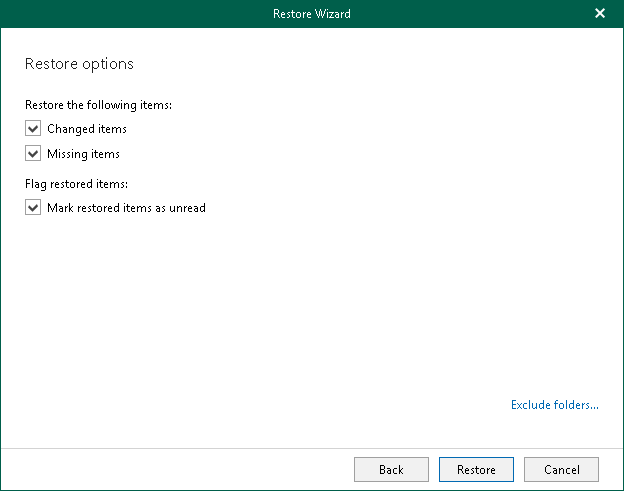Close the Restore Wizard window
The width and height of the screenshot is (624, 491).
600,13
